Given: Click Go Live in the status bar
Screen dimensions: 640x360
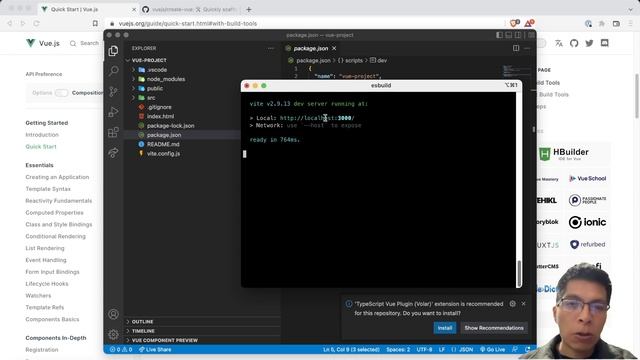Looking at the screenshot, I should coord(493,349).
